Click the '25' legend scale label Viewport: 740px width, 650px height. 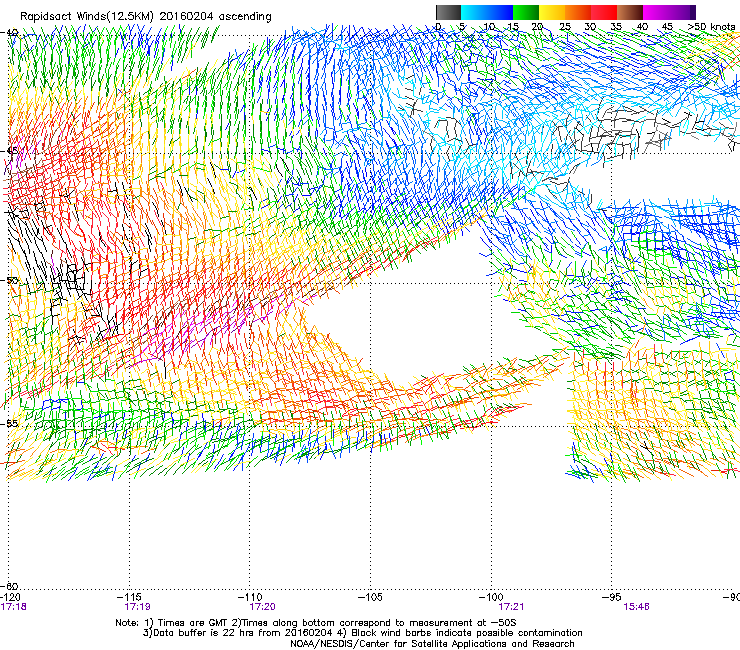[x=565, y=27]
